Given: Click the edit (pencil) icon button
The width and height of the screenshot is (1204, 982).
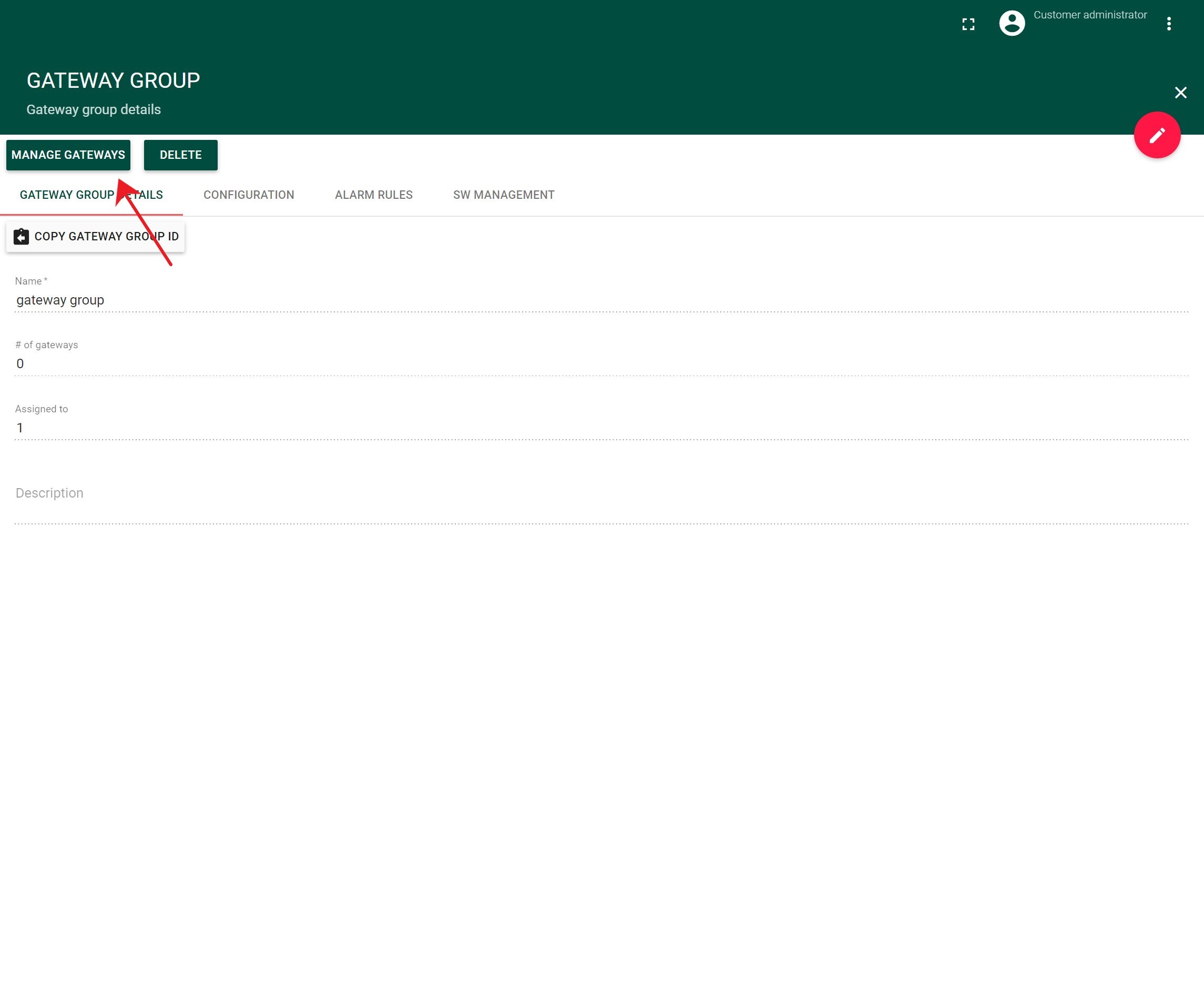Looking at the screenshot, I should pyautogui.click(x=1157, y=134).
